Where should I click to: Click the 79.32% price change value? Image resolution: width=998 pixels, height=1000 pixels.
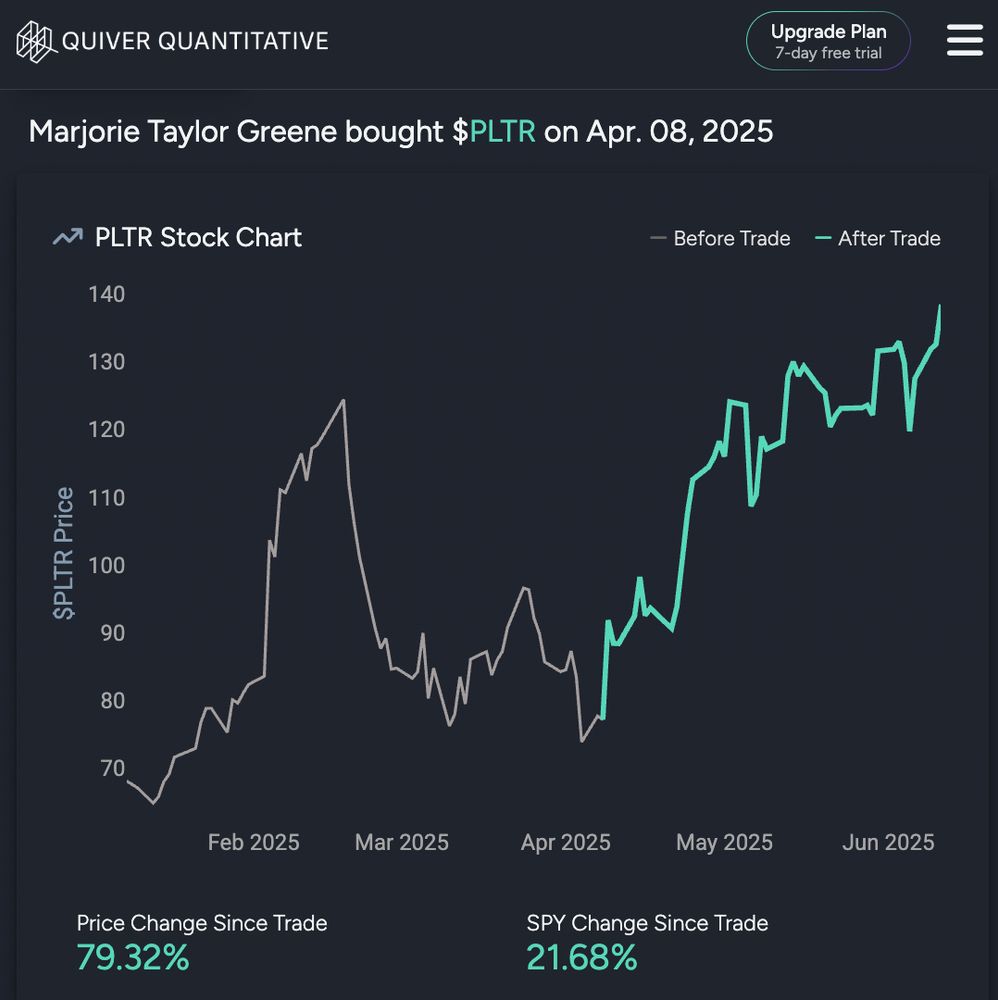[133, 957]
